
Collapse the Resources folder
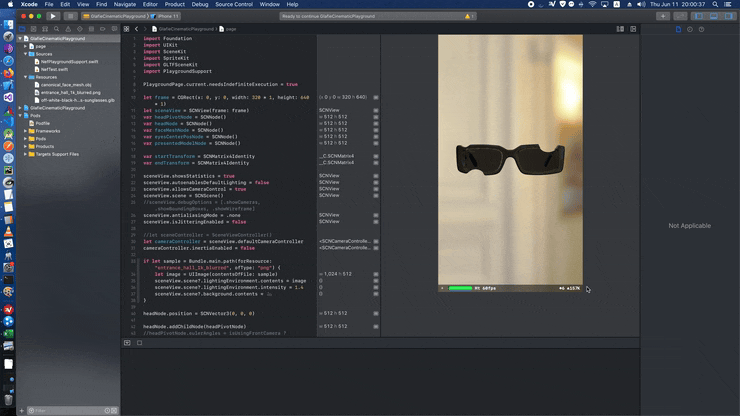point(26,77)
